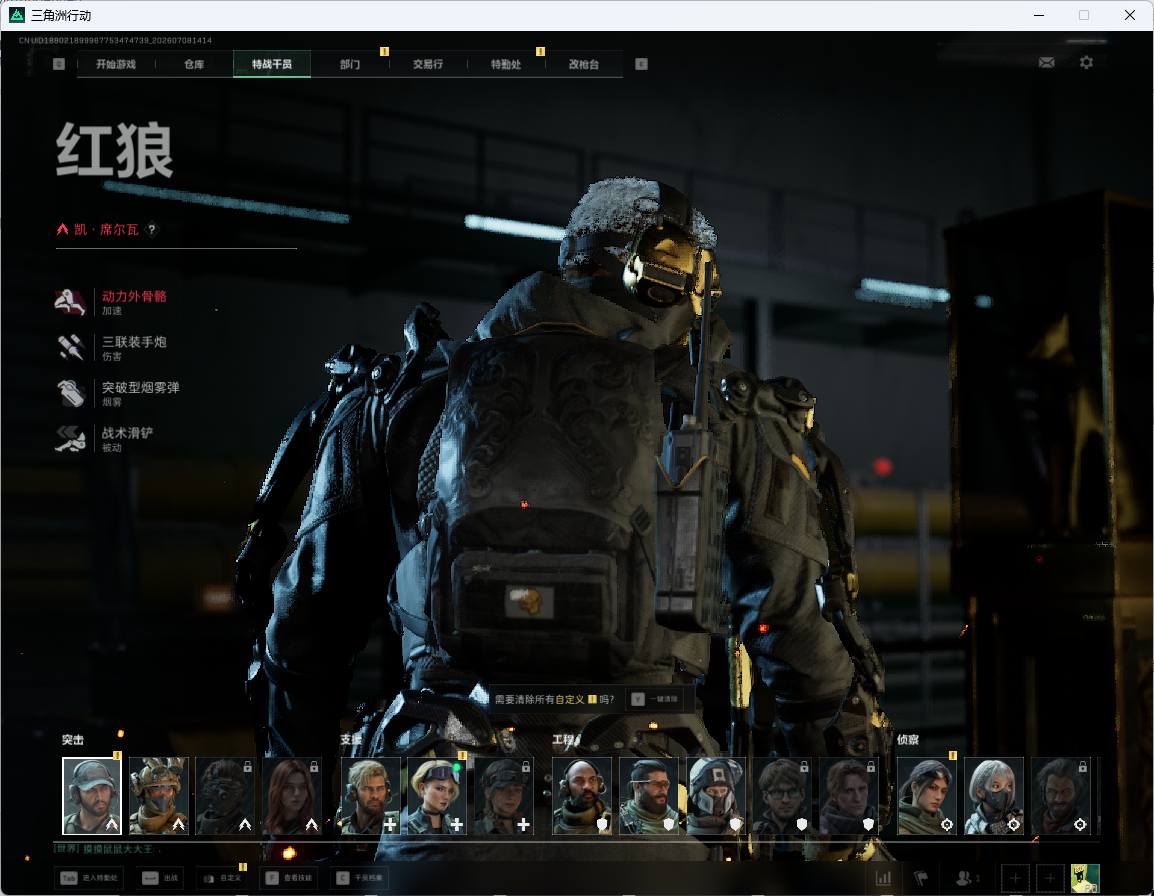Open the mail envelope icon
This screenshot has width=1154, height=896.
tap(1046, 63)
